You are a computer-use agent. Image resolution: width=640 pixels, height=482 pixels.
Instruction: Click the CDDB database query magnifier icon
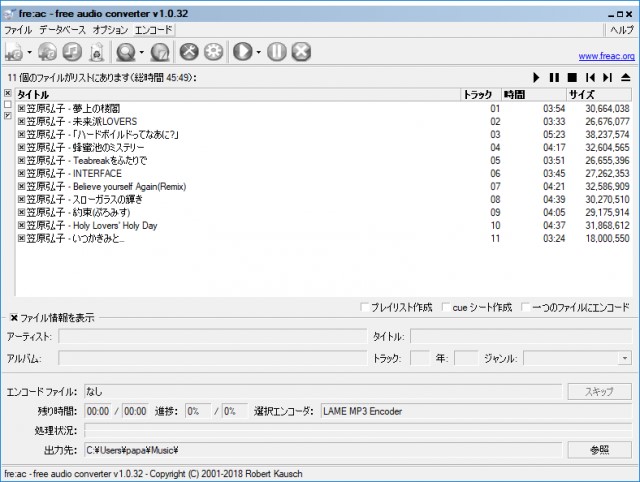(x=126, y=52)
